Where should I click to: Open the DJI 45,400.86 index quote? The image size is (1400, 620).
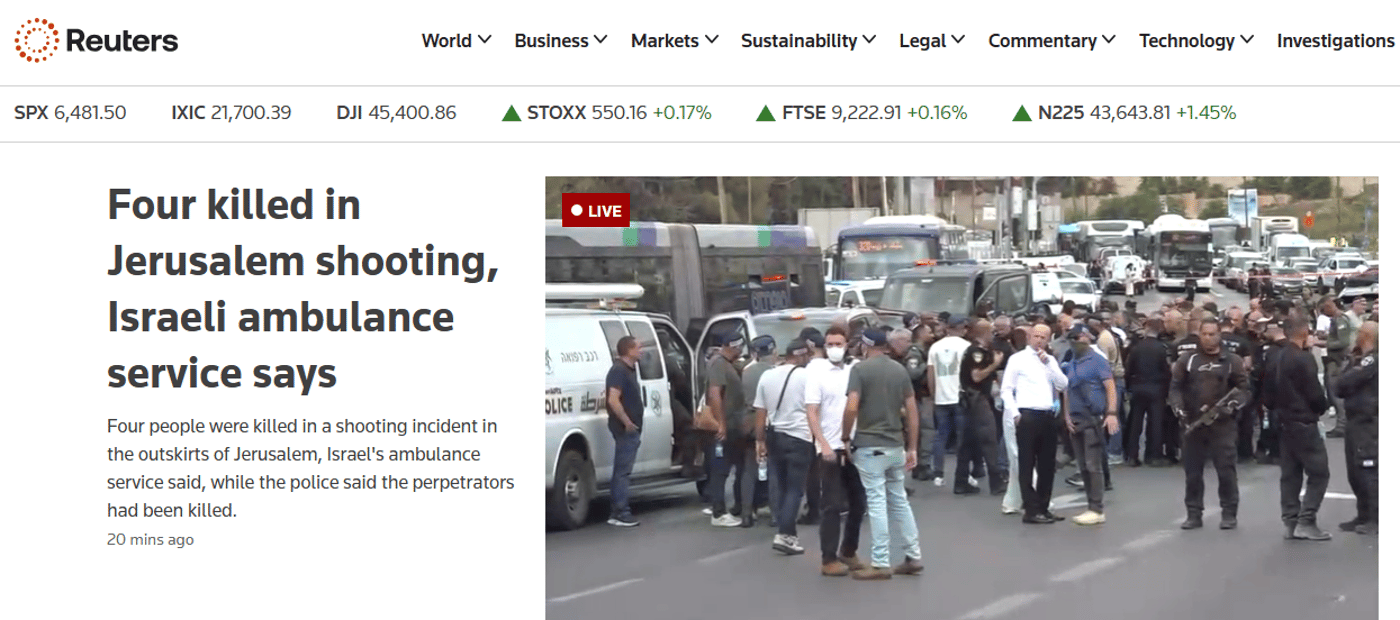pyautogui.click(x=396, y=113)
